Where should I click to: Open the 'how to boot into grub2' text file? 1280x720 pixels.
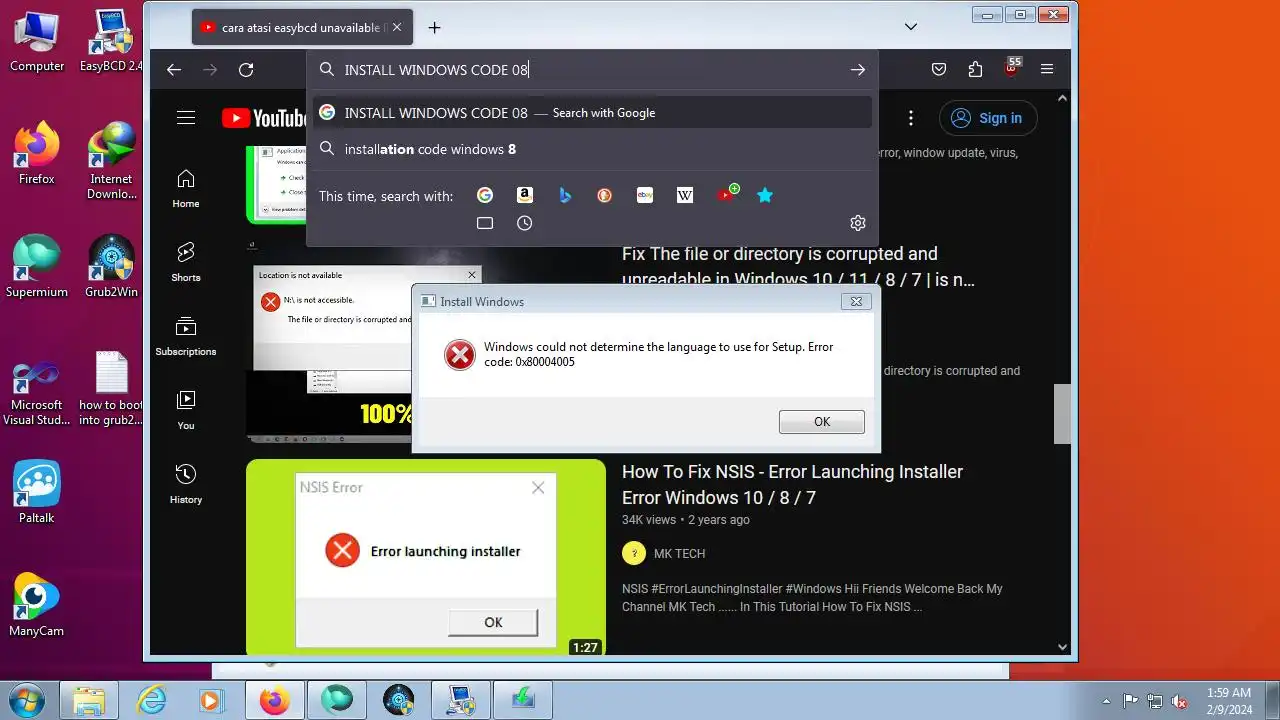(111, 386)
